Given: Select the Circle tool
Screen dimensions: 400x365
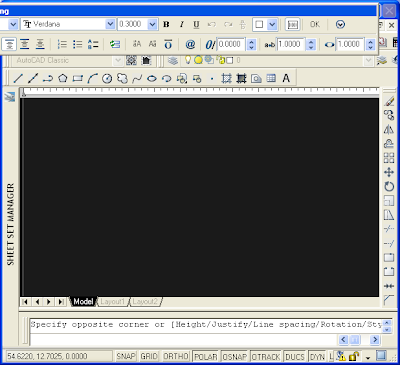Looking at the screenshot, I should (107, 79).
